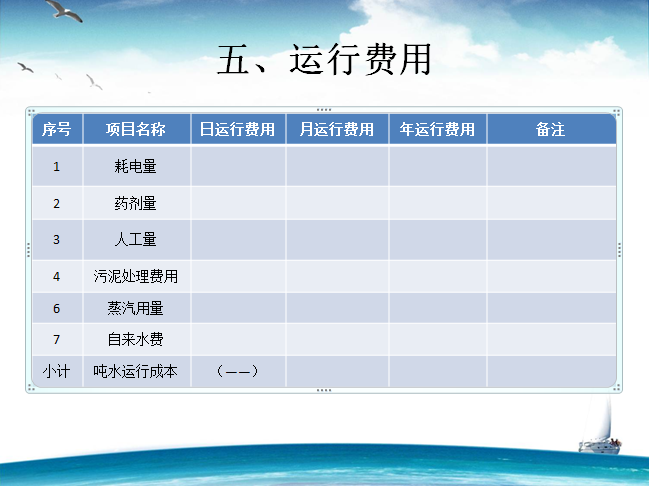Click the table's bottom-left corner handle
This screenshot has height=486, width=649.
30,388
